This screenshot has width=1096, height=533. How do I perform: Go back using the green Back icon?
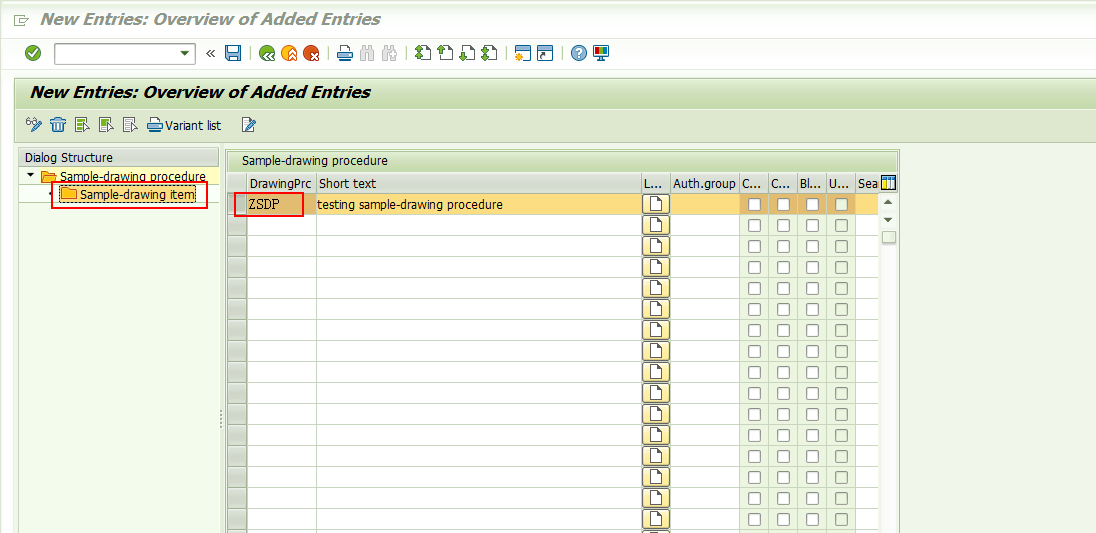[x=266, y=53]
